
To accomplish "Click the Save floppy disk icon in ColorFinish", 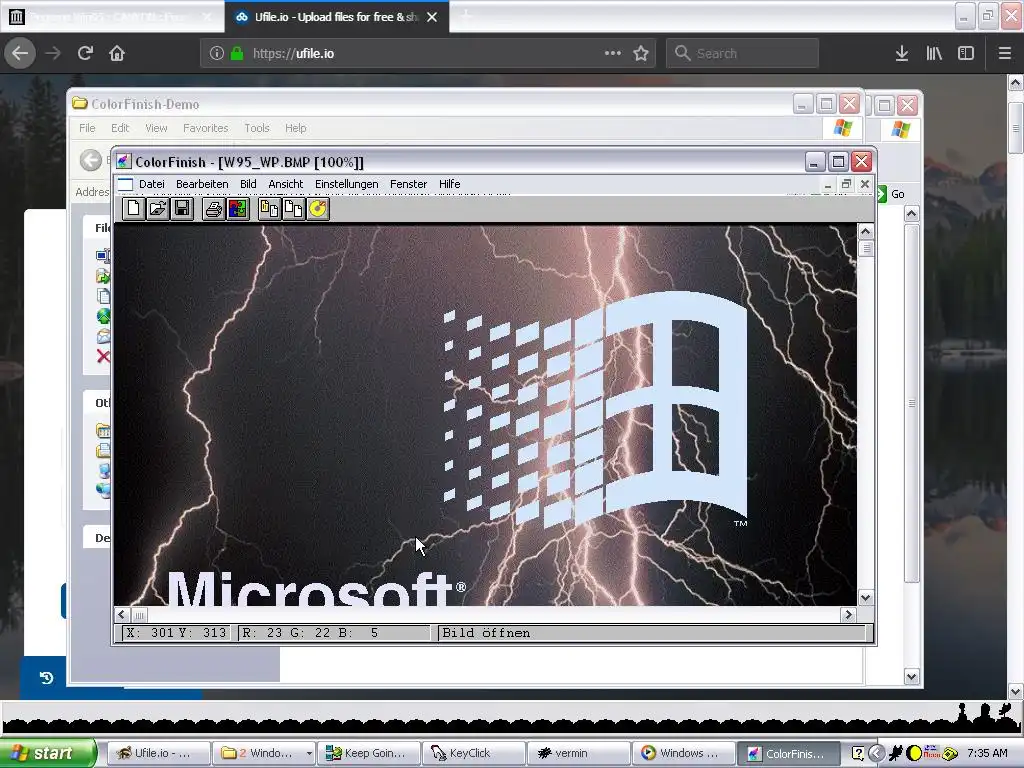I will pos(182,209).
